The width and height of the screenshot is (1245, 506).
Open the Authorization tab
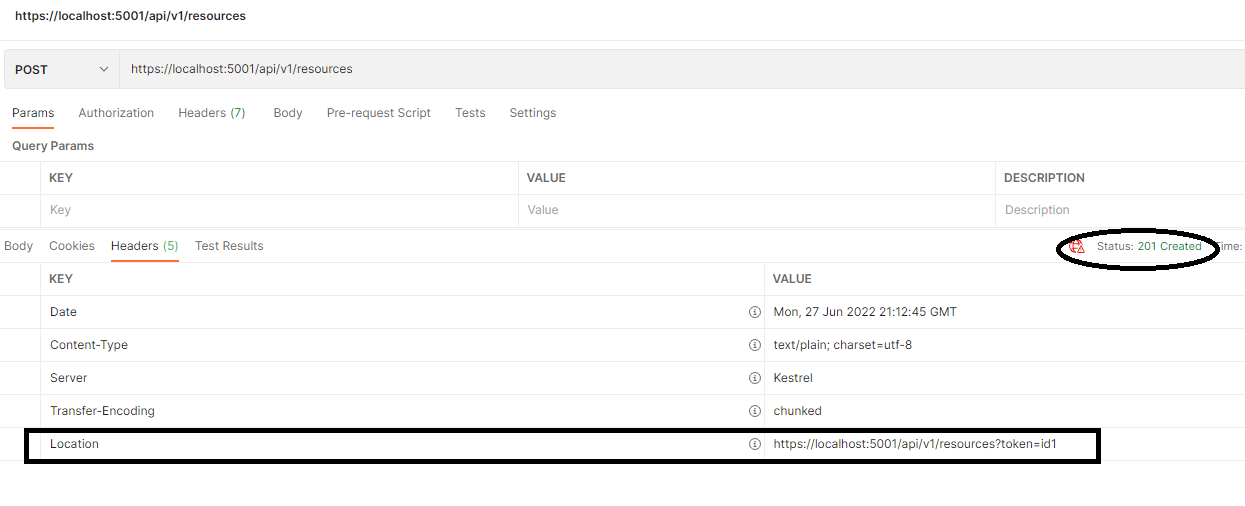coord(116,113)
